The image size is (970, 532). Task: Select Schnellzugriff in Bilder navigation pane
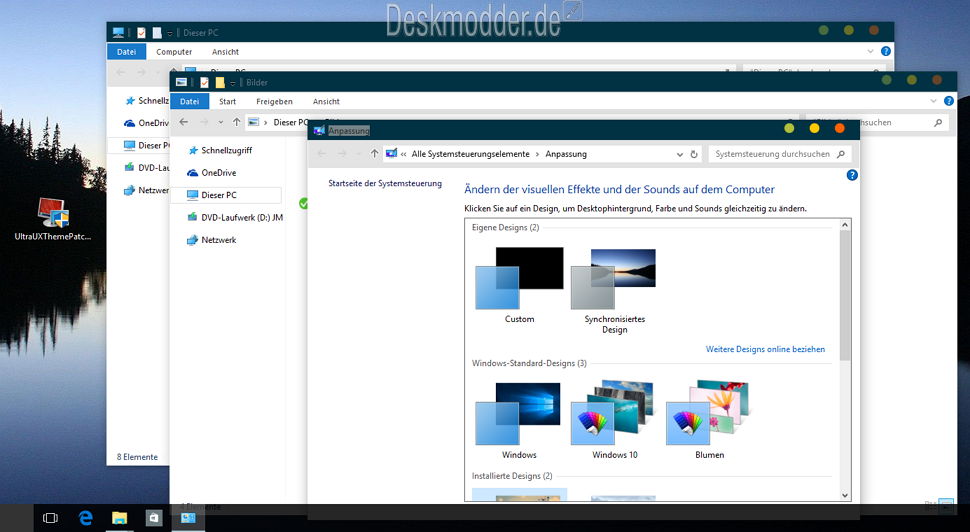pyautogui.click(x=226, y=150)
